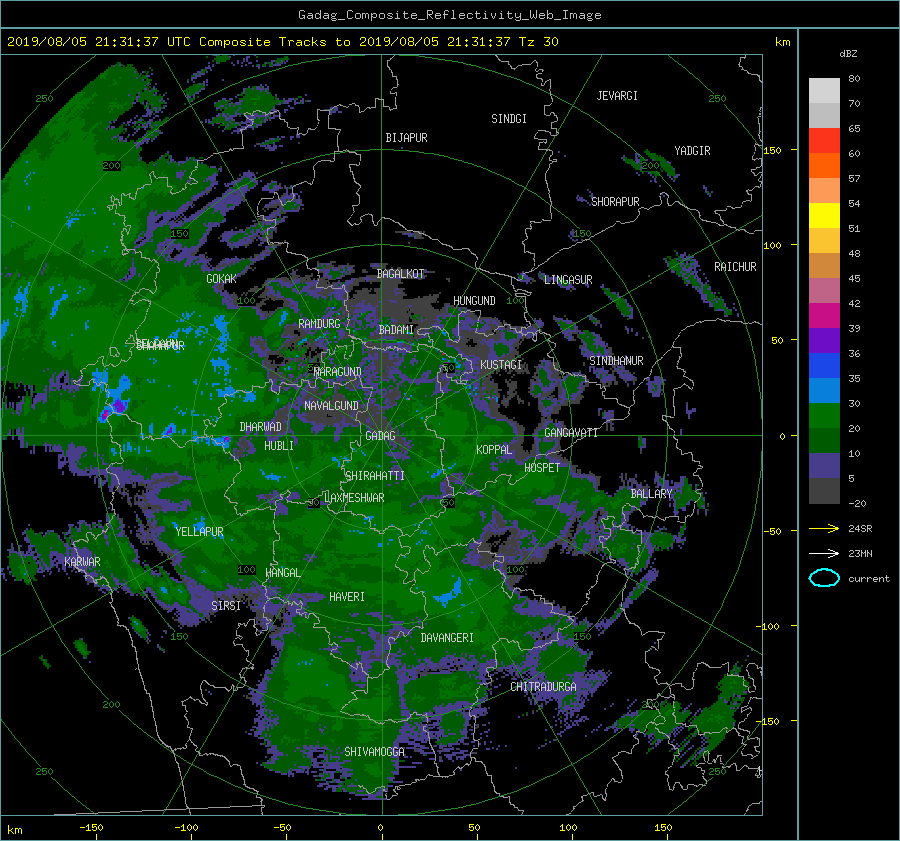The width and height of the screenshot is (900, 841).
Task: Select the SINDHANUR label
Action: (616, 361)
